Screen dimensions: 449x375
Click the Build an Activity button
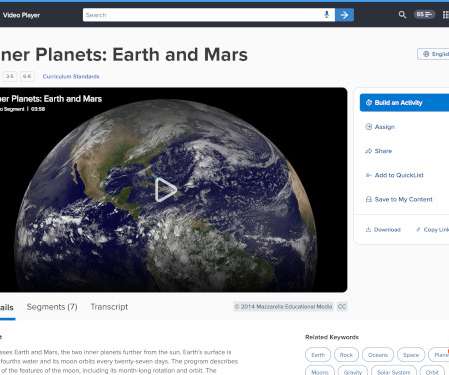pos(404,103)
